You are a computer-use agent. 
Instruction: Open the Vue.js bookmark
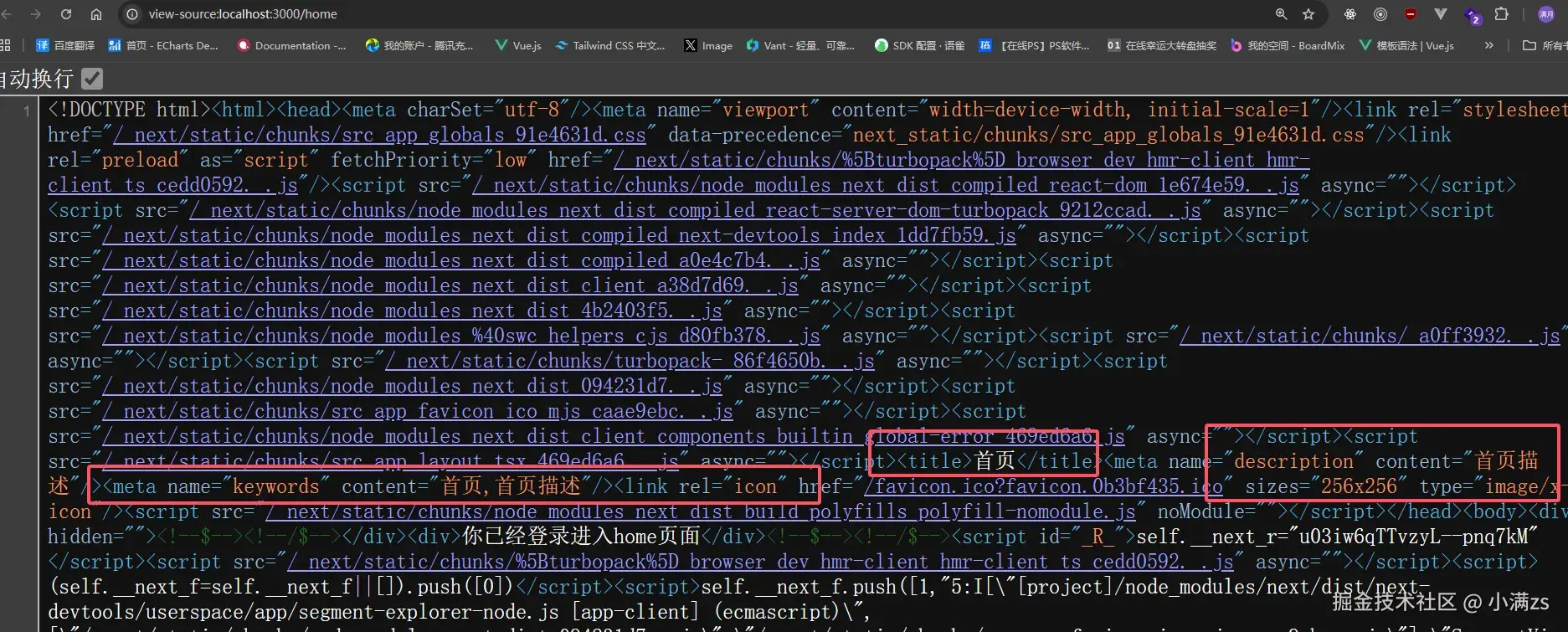tap(518, 45)
